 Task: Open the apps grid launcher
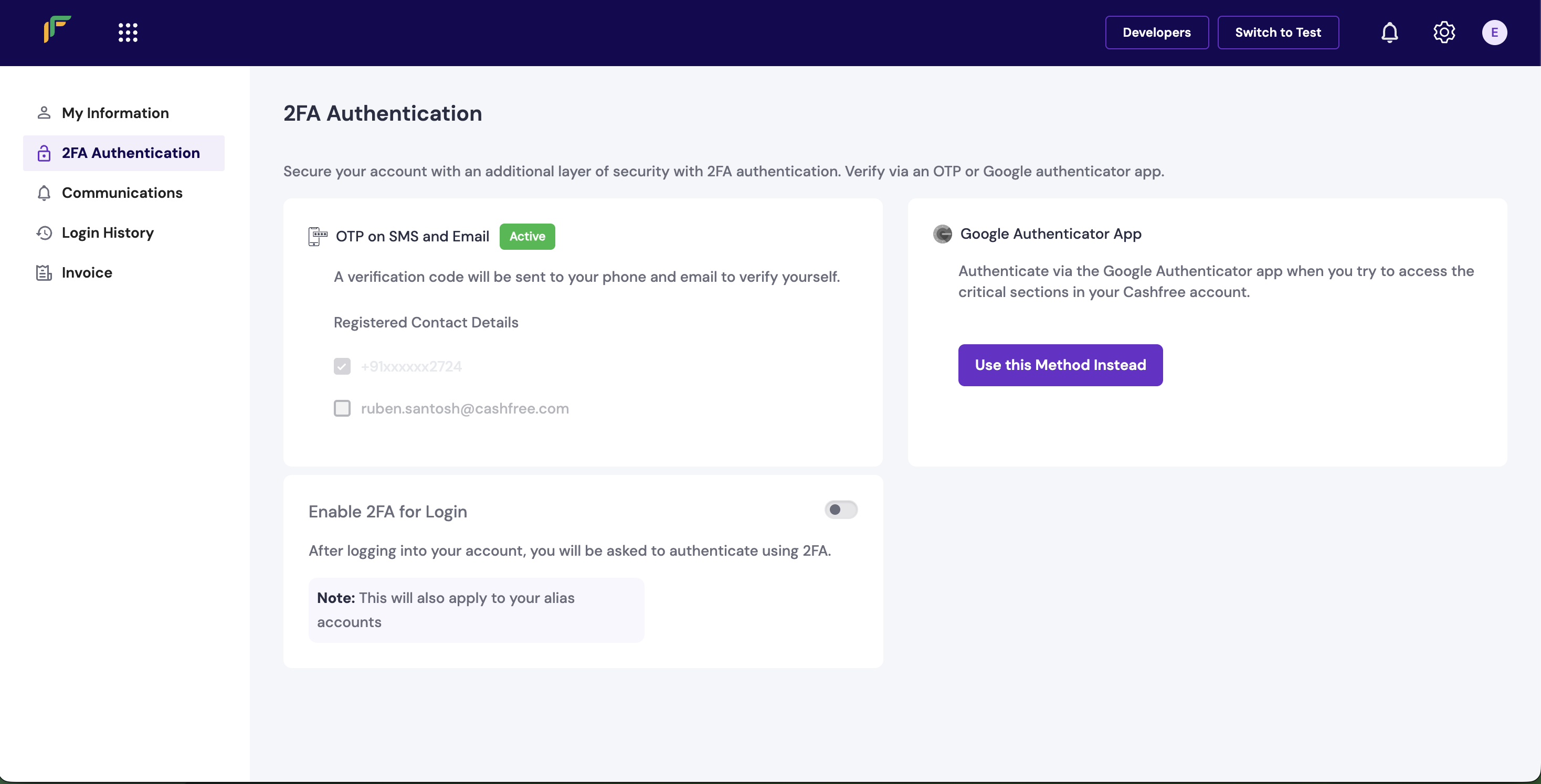(128, 31)
